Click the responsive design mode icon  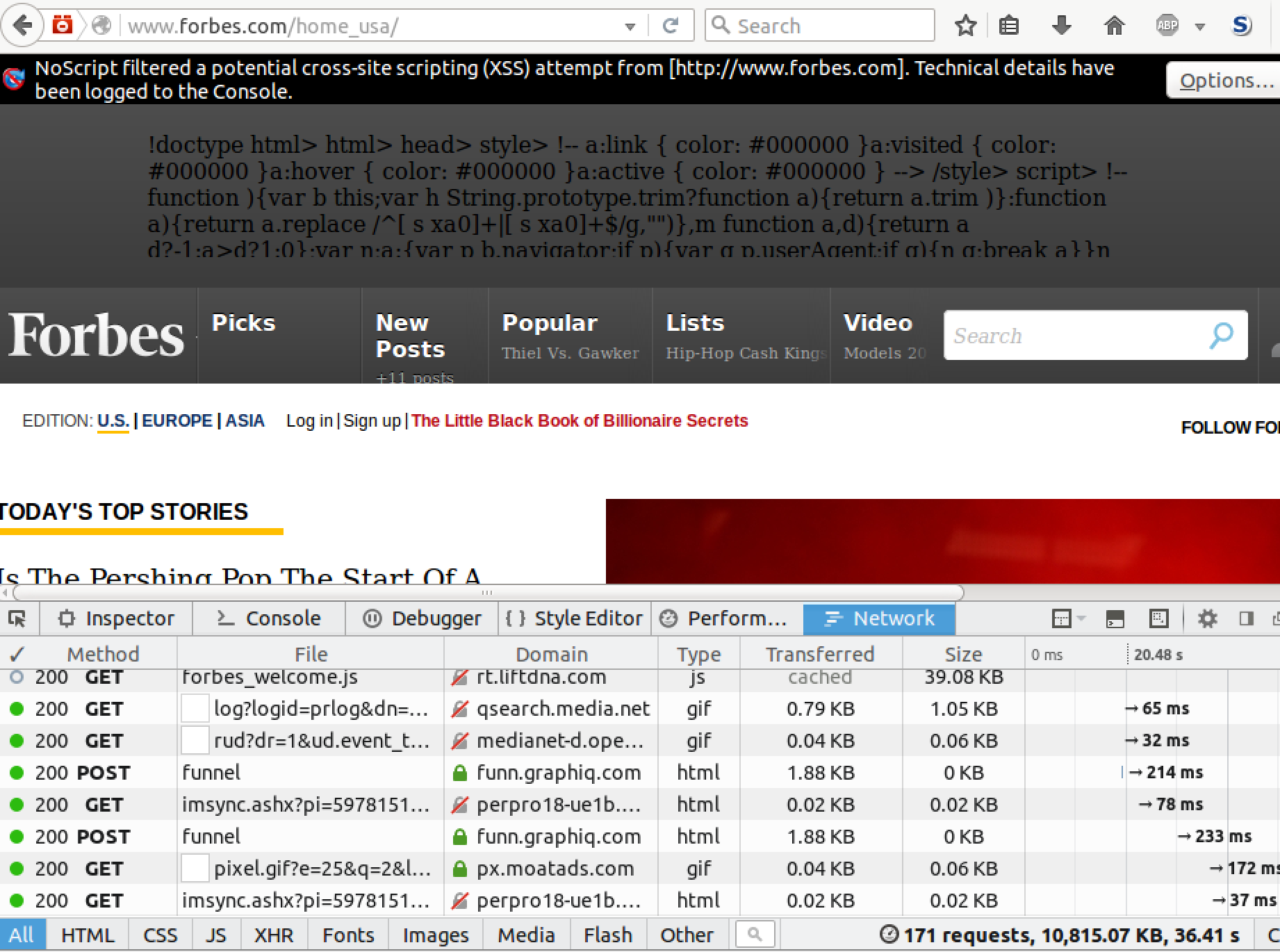coord(1159,618)
